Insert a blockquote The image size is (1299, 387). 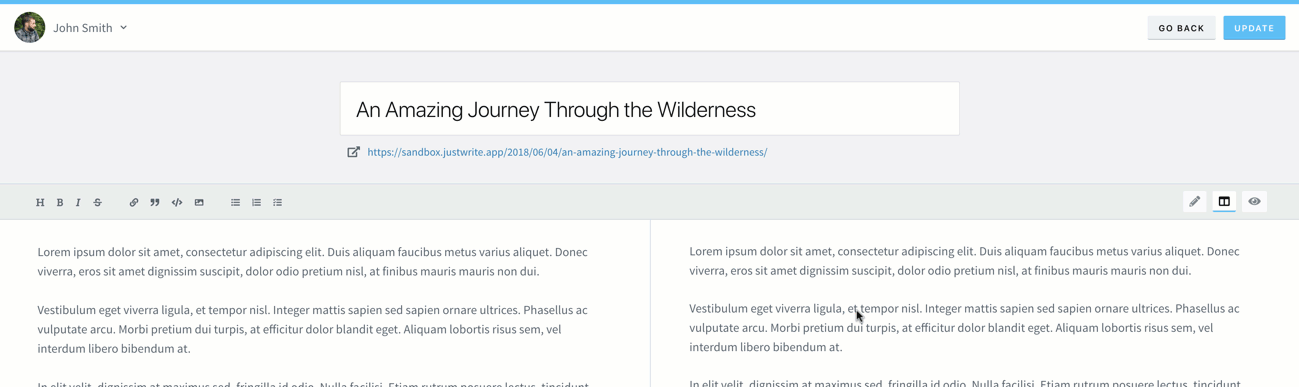tap(155, 202)
